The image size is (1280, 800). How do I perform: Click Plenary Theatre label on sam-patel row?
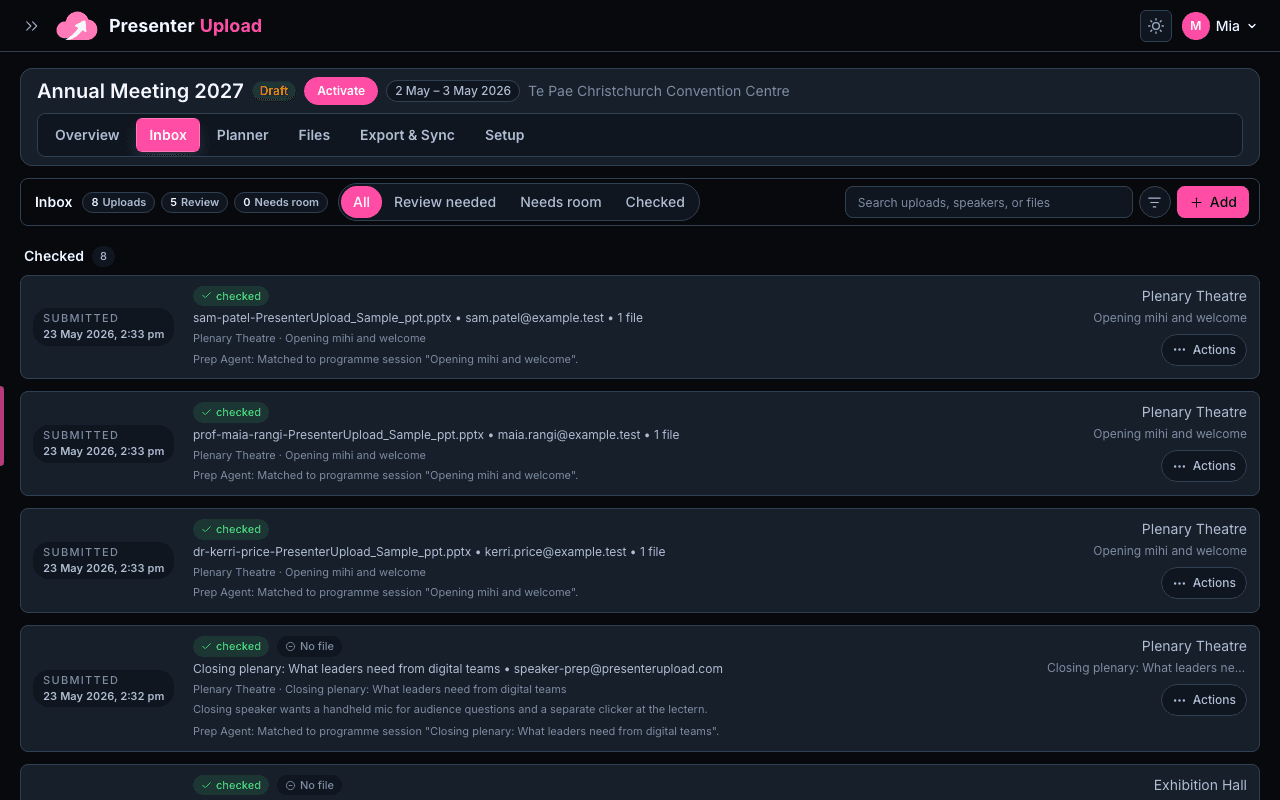[x=1194, y=296]
